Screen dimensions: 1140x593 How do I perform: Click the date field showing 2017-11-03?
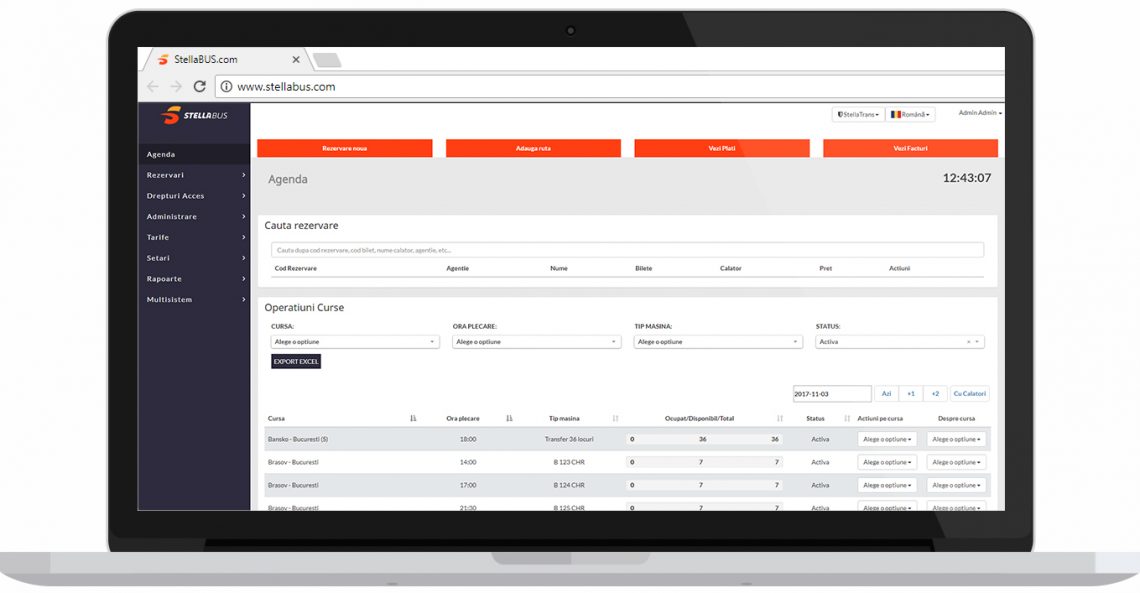point(832,394)
